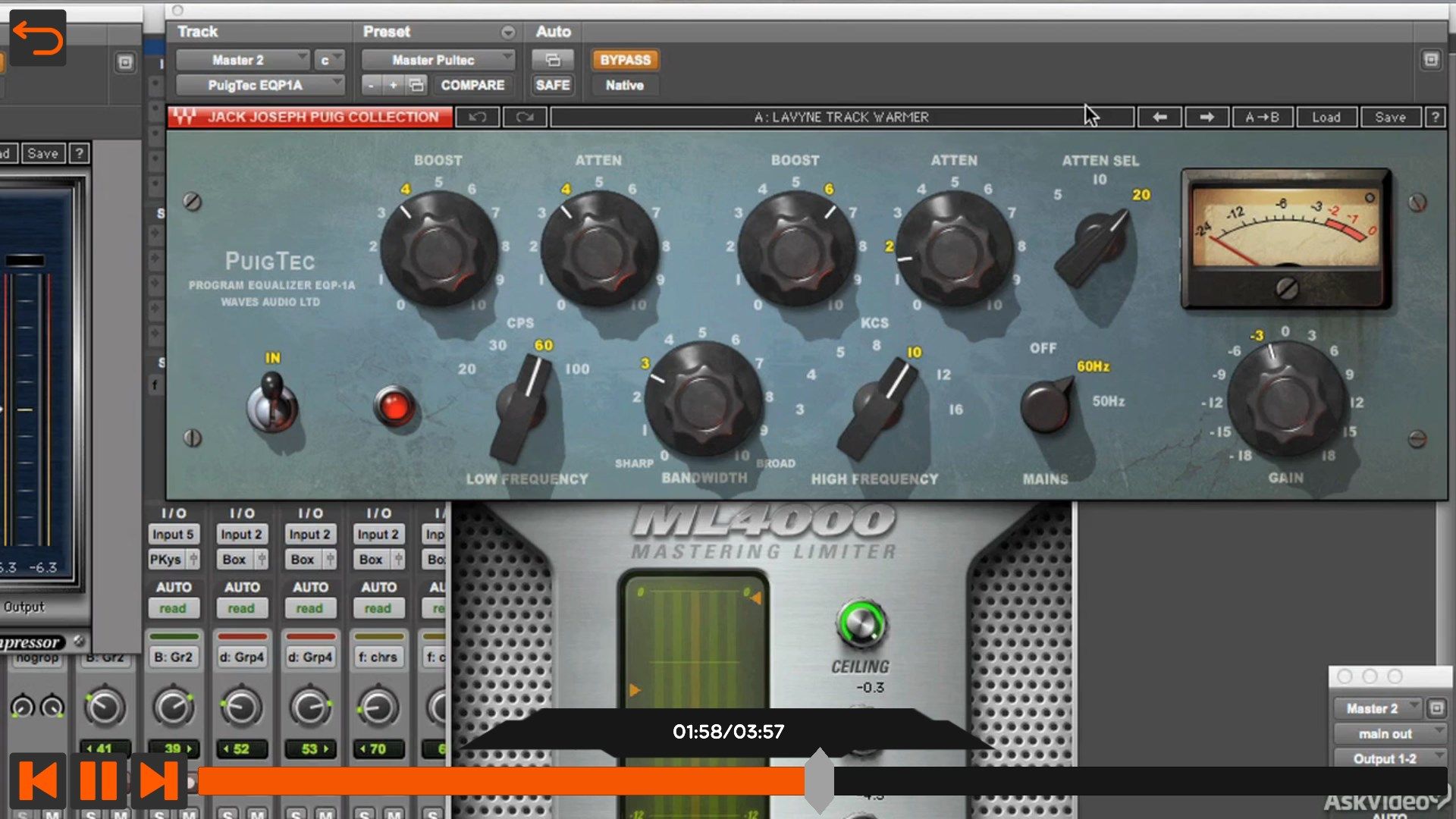Open the PuigTec EQP1A plugin selector
This screenshot has width=1456, height=819.
pyautogui.click(x=260, y=85)
